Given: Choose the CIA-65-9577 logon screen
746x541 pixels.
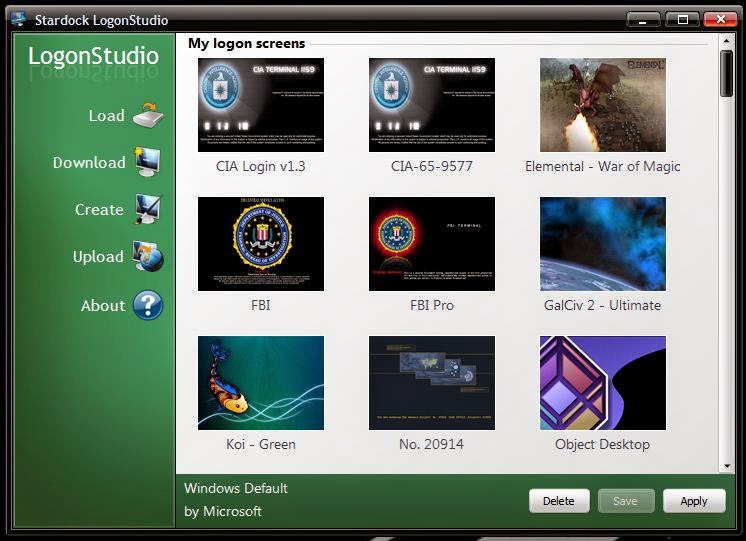Looking at the screenshot, I should tap(432, 105).
